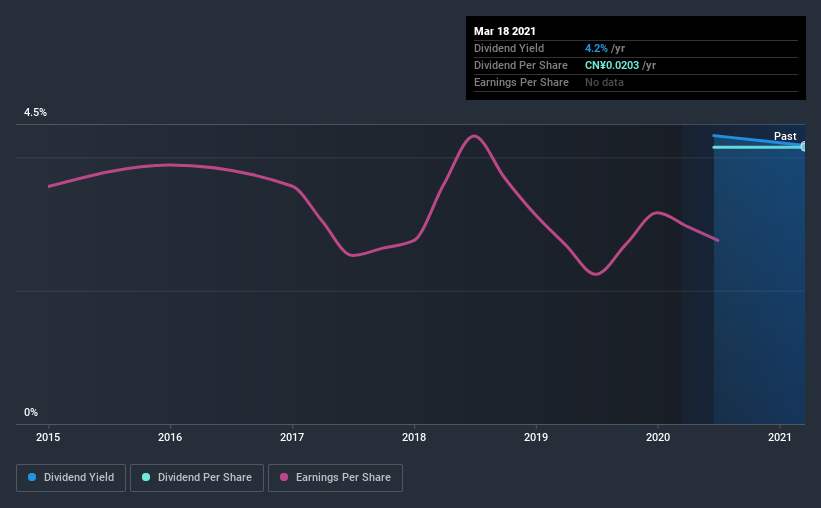
Task: Click the pink Earnings Per Share legend dot
Action: coord(284,477)
